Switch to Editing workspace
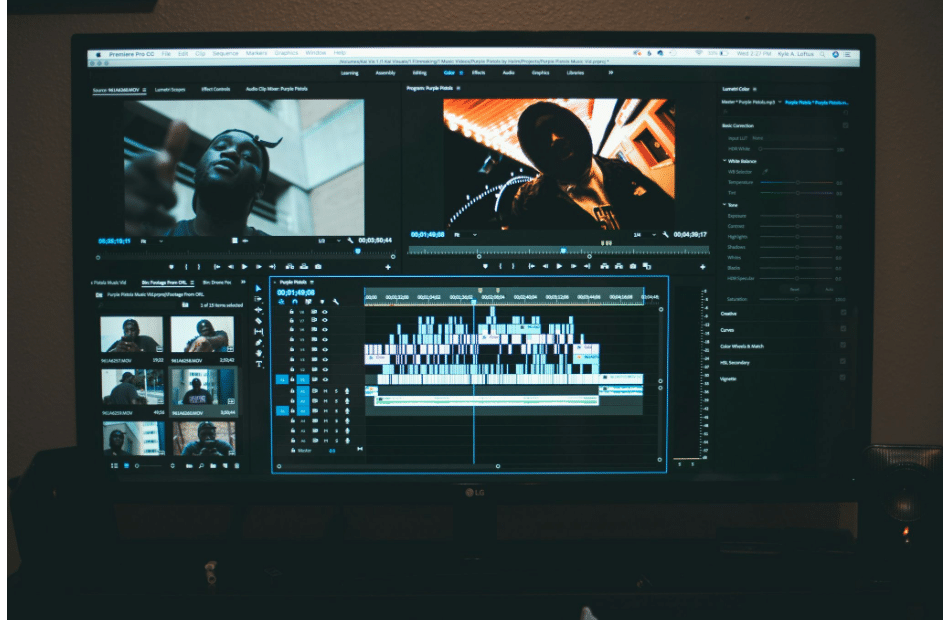 420,73
